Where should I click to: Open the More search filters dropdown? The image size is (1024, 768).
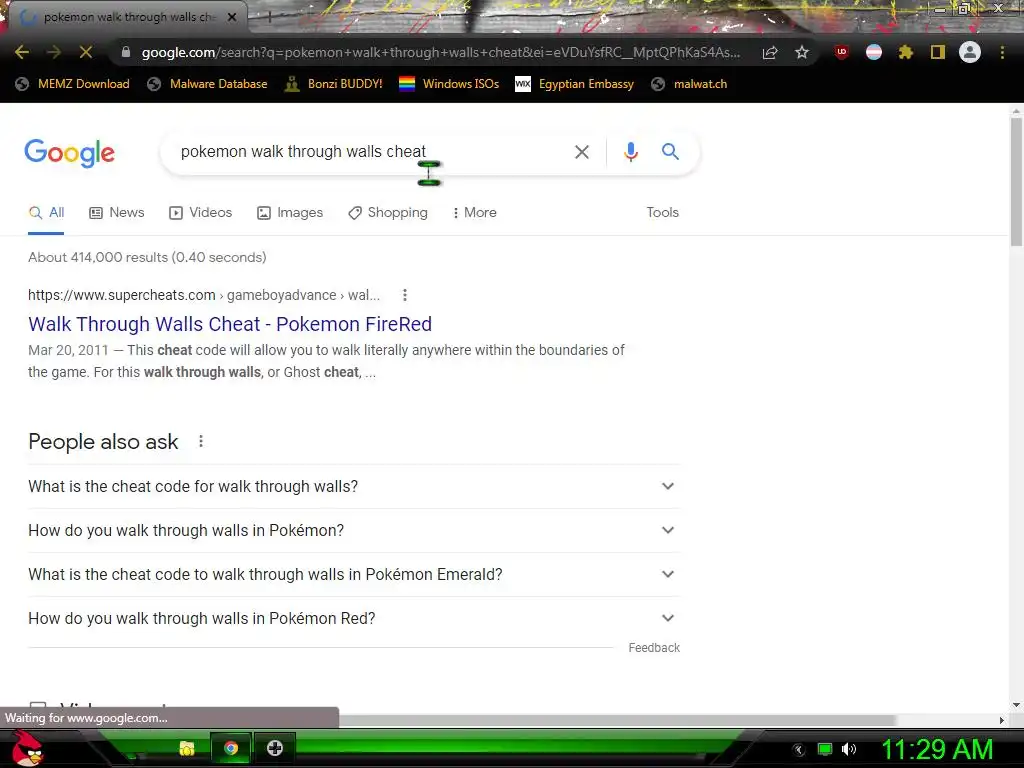[475, 213]
